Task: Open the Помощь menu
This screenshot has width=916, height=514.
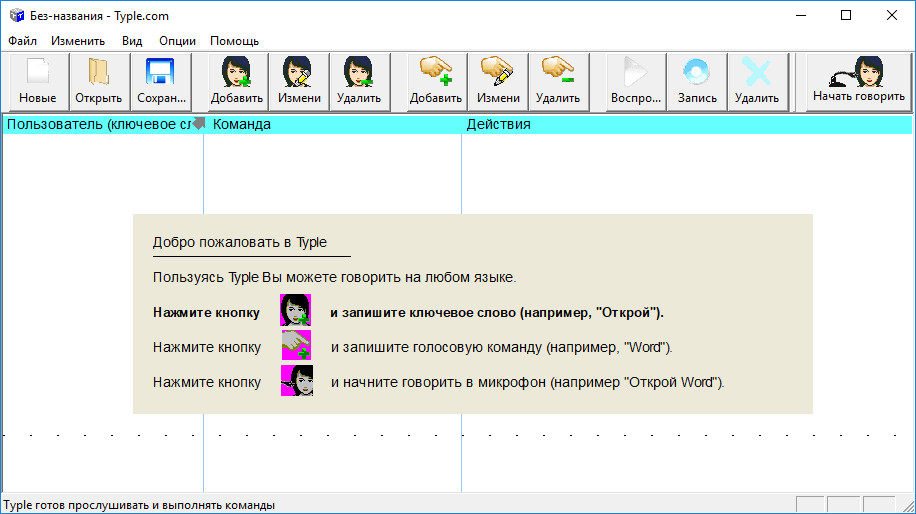Action: [234, 41]
